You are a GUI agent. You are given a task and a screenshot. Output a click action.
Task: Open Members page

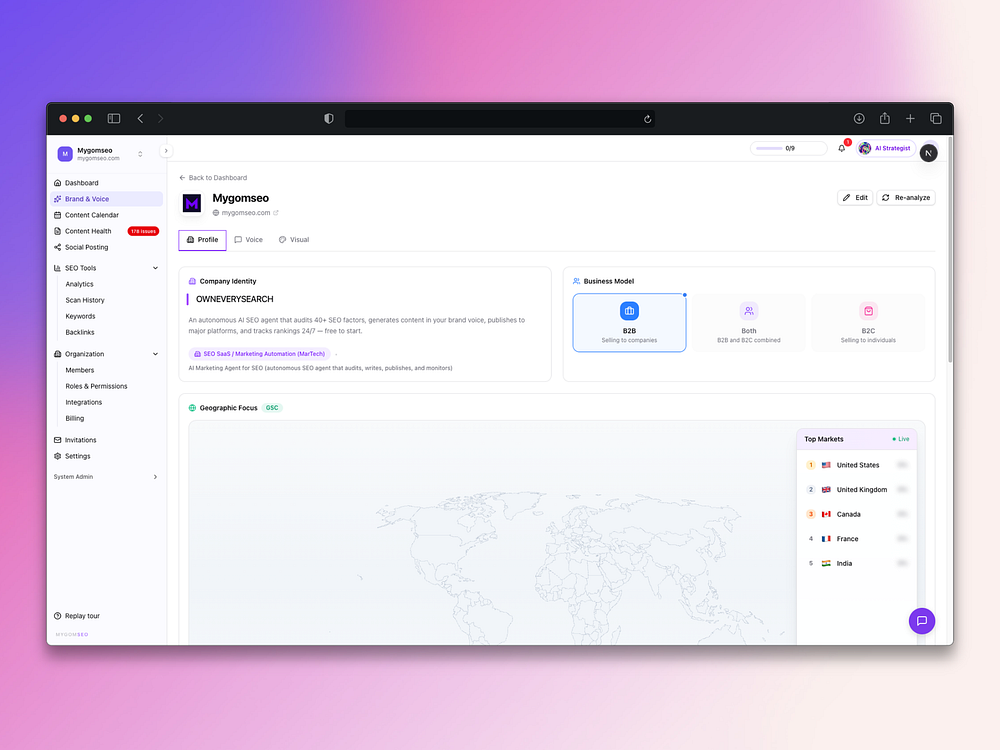click(x=80, y=370)
